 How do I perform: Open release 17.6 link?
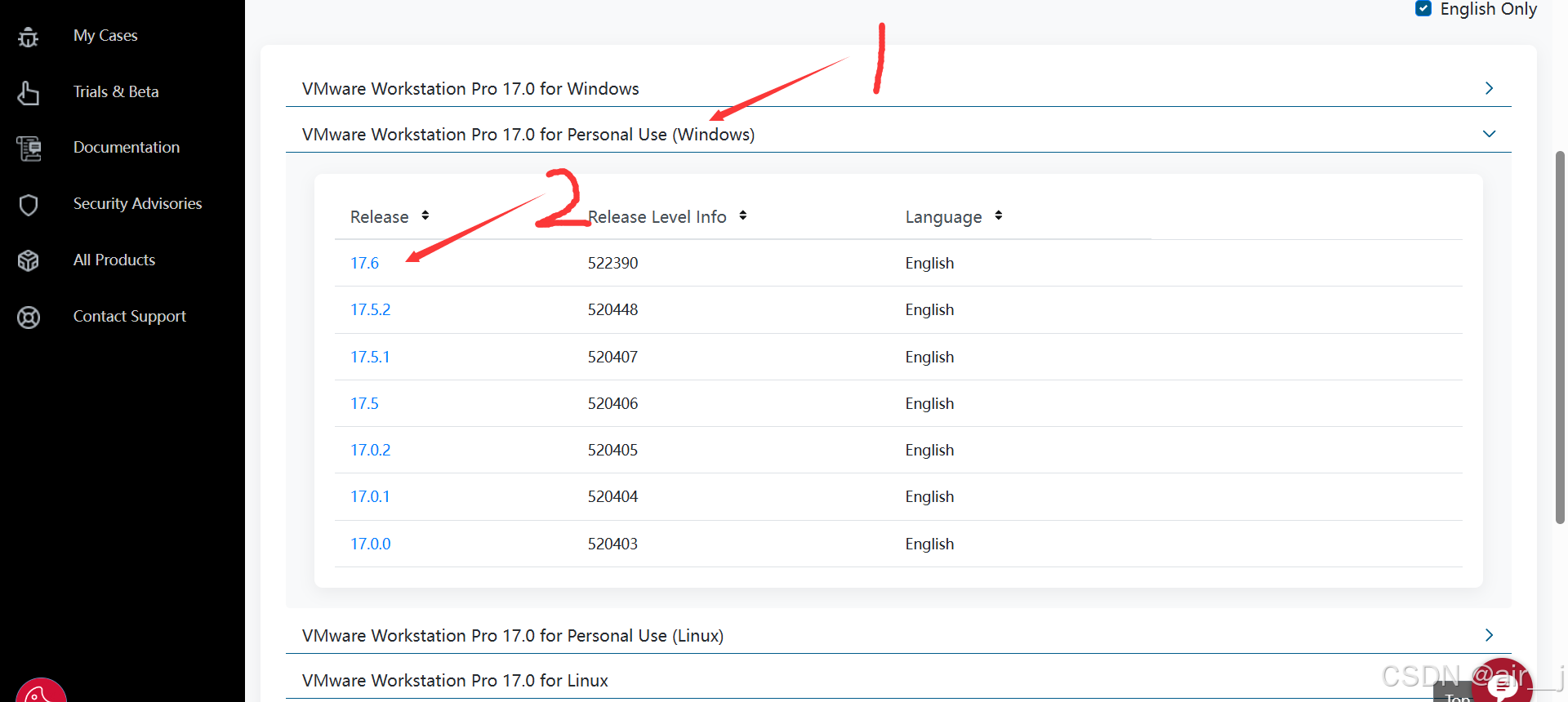pos(364,263)
